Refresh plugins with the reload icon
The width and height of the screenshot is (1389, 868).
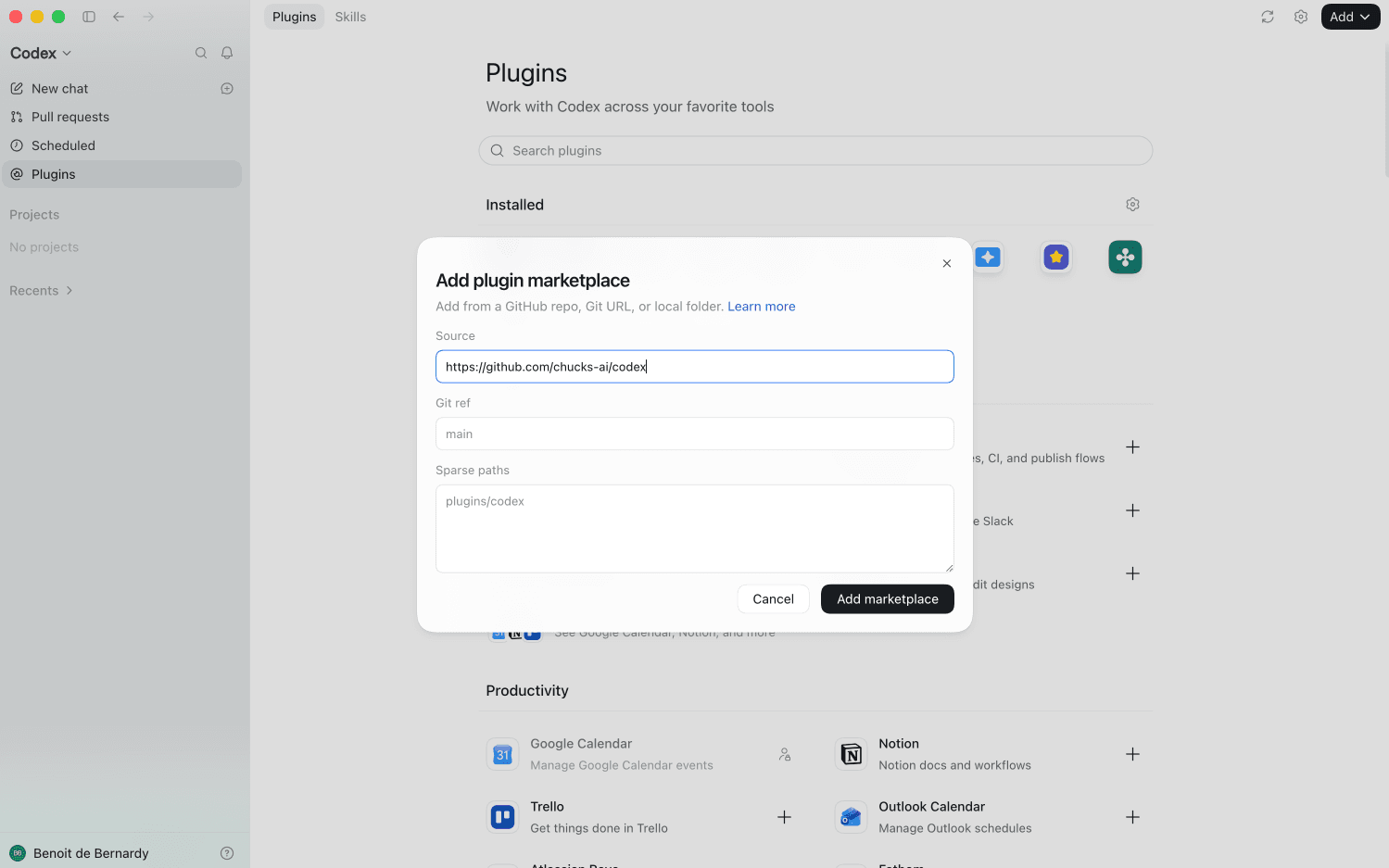[1268, 17]
